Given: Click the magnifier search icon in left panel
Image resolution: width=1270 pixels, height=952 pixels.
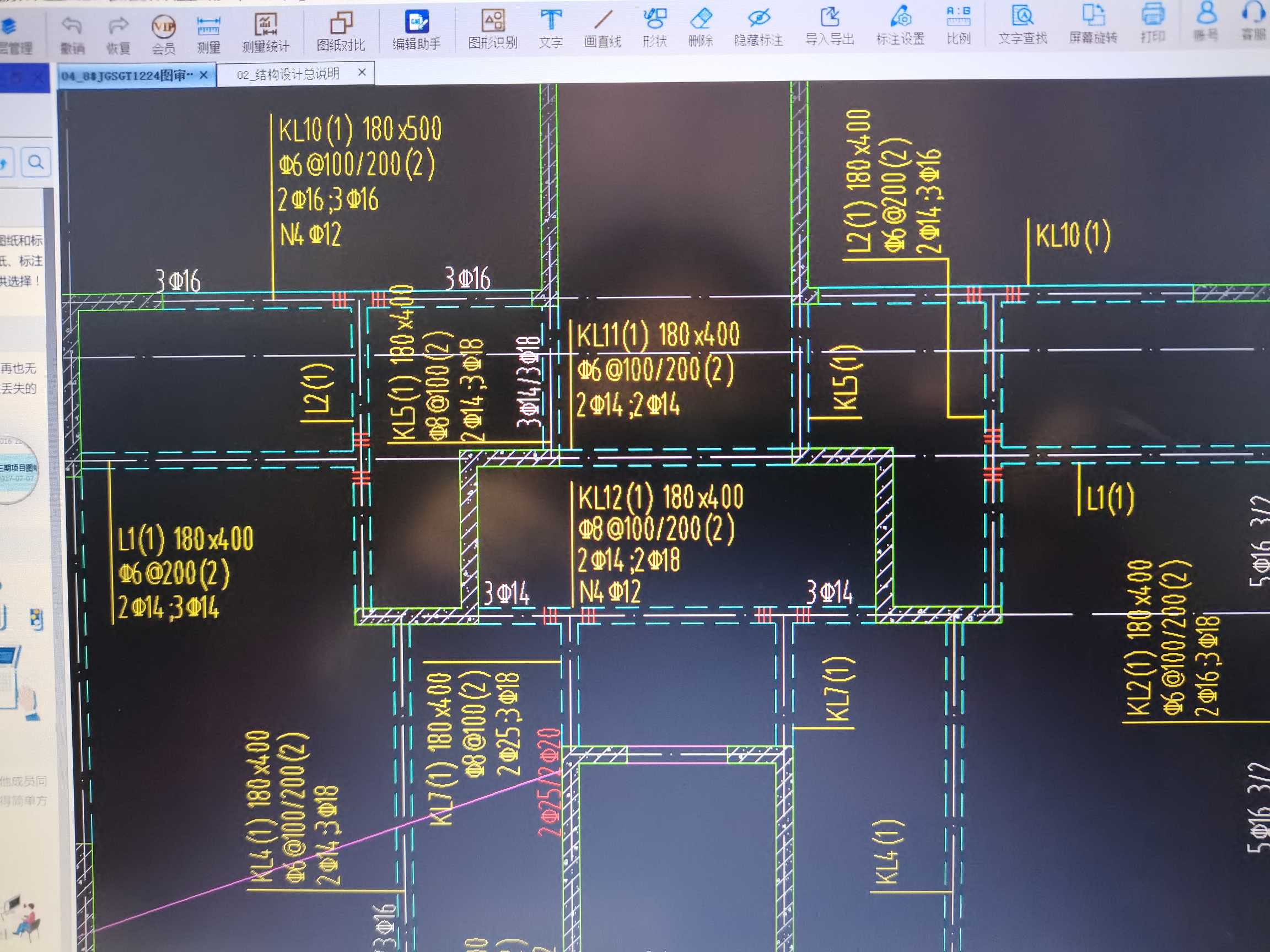Looking at the screenshot, I should pyautogui.click(x=36, y=163).
